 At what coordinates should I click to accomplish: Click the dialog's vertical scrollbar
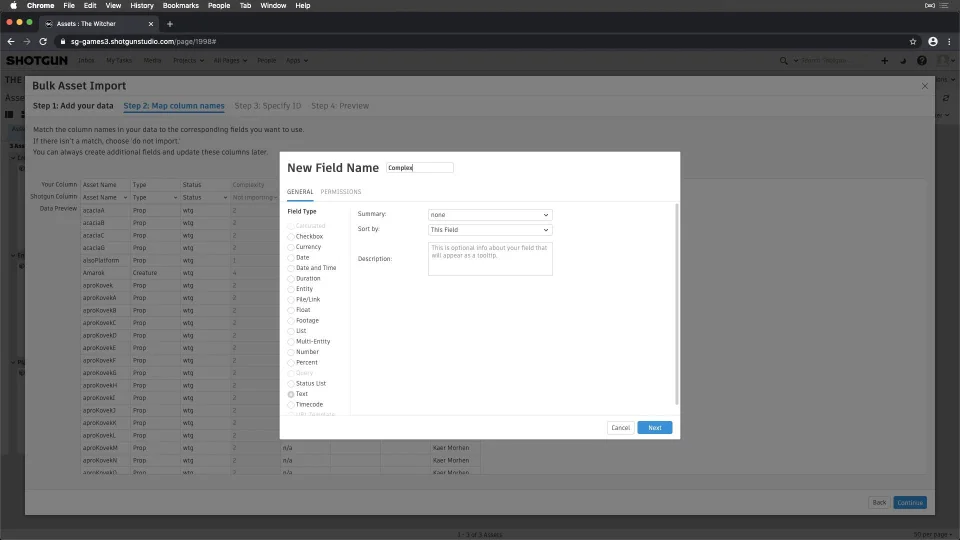(677, 304)
